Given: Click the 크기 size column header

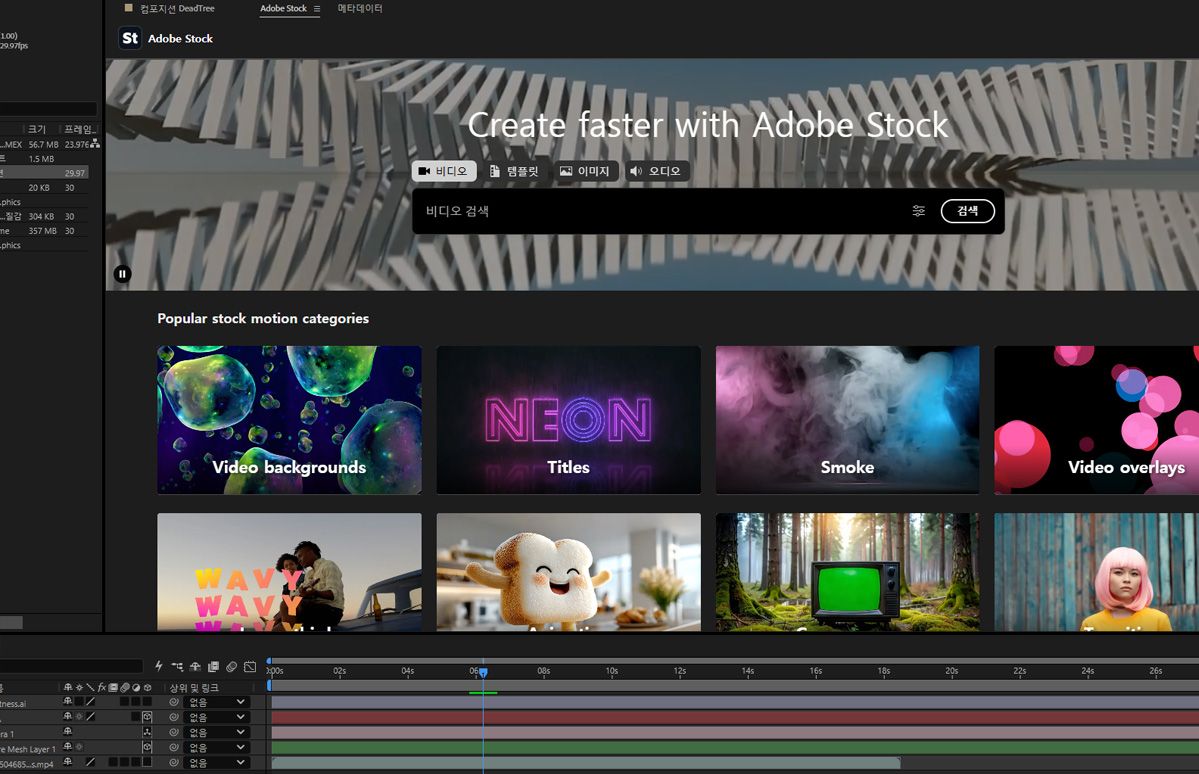Looking at the screenshot, I should coord(37,129).
